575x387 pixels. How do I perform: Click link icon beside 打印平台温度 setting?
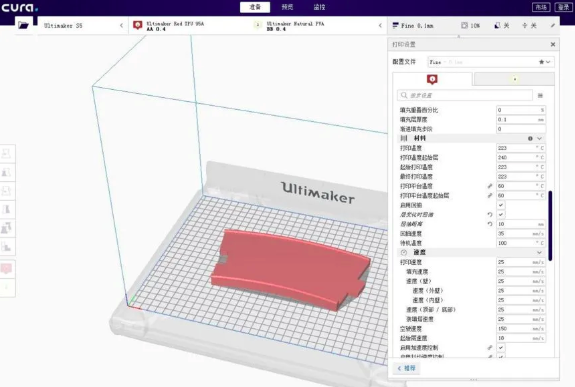490,186
